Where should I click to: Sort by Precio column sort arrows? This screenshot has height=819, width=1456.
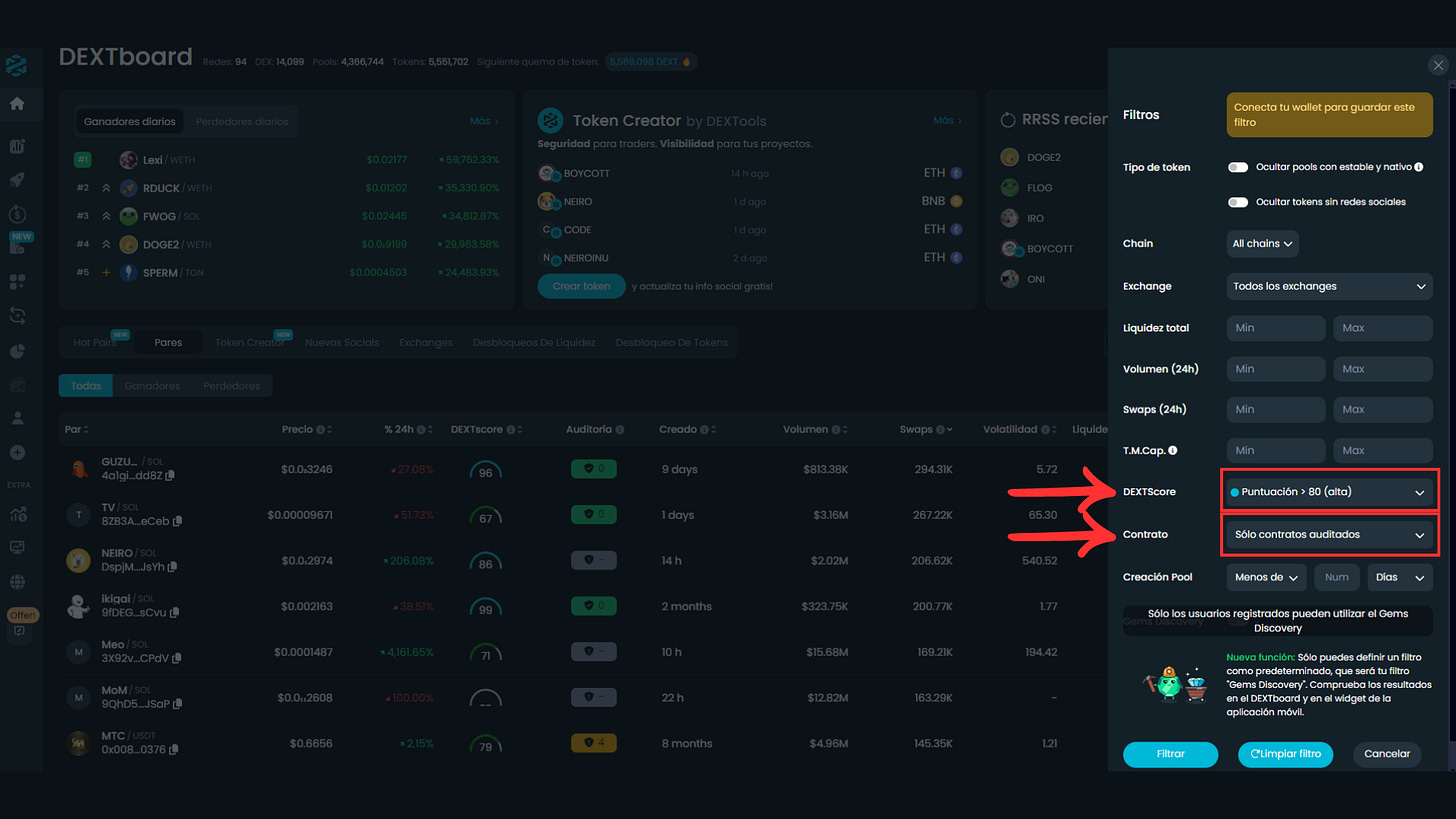330,430
